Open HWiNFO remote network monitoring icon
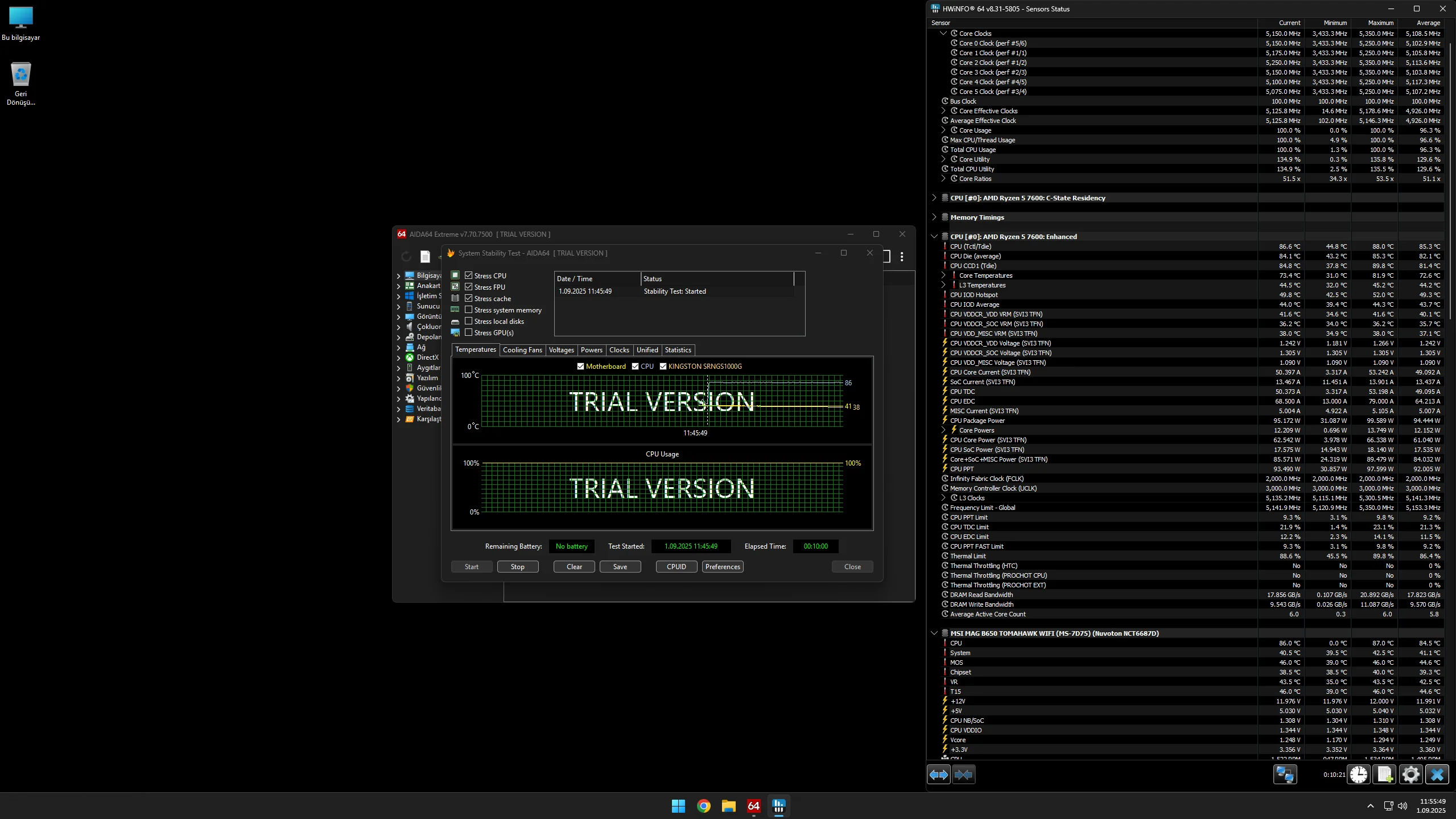Image resolution: width=1456 pixels, height=819 pixels. 1285,775
